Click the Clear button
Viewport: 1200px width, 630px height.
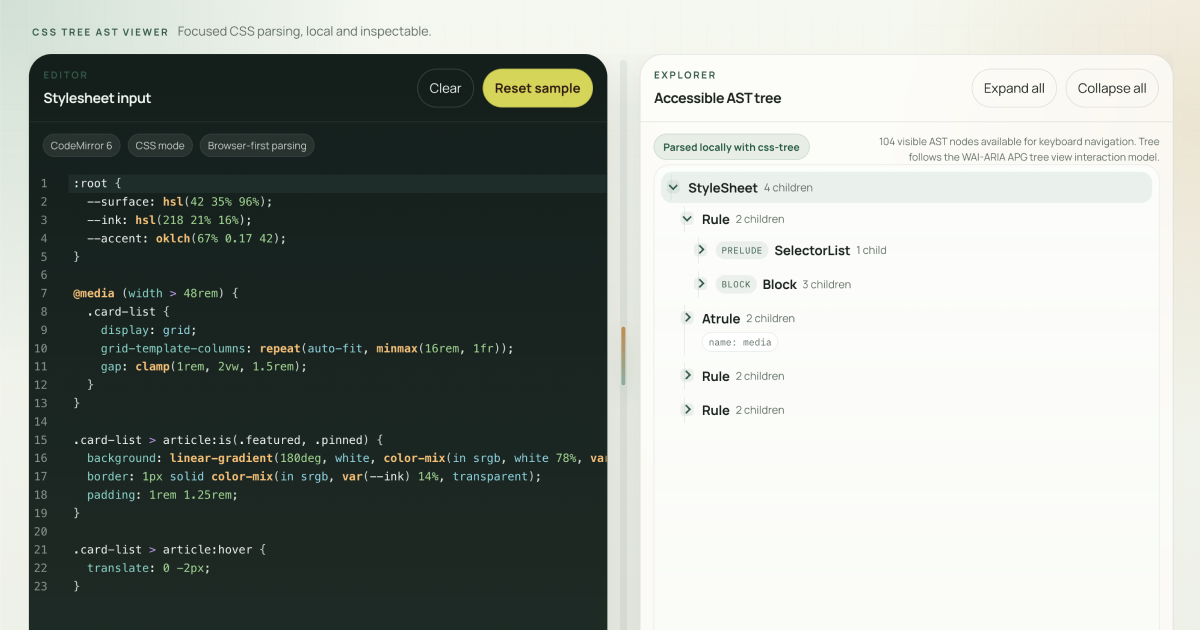(445, 88)
